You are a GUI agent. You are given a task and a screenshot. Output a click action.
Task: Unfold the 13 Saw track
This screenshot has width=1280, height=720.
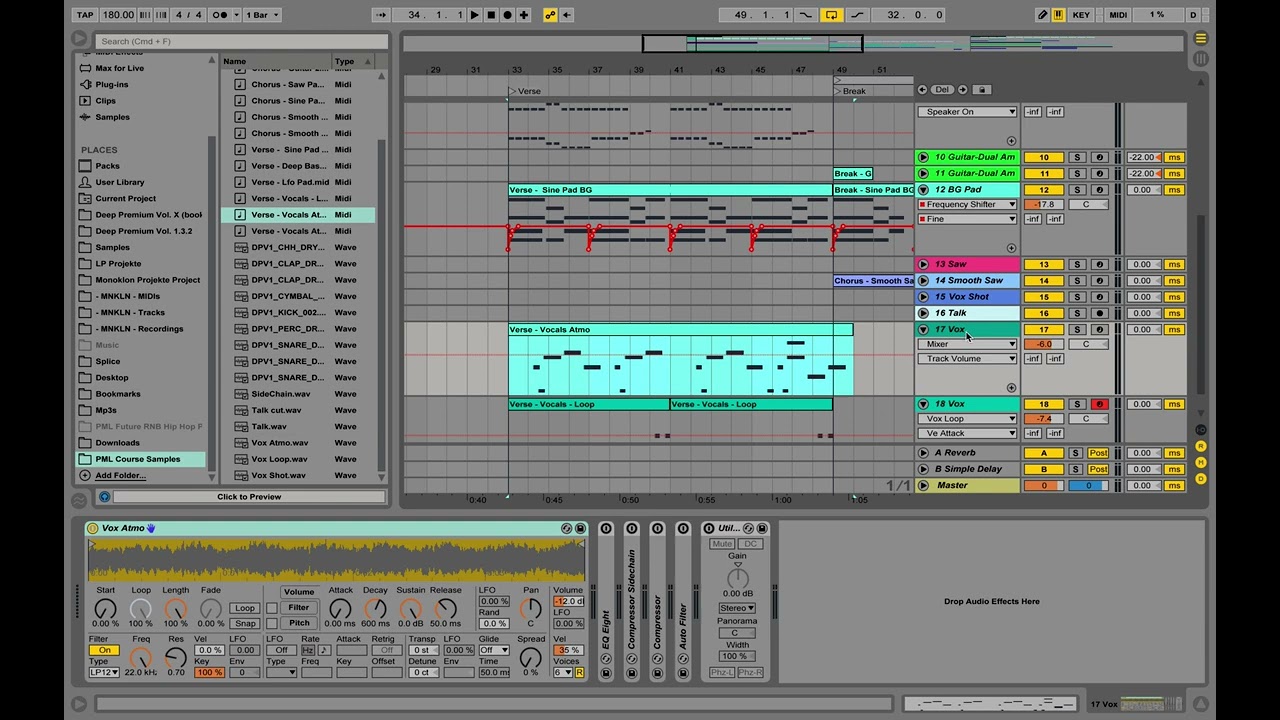tap(923, 264)
